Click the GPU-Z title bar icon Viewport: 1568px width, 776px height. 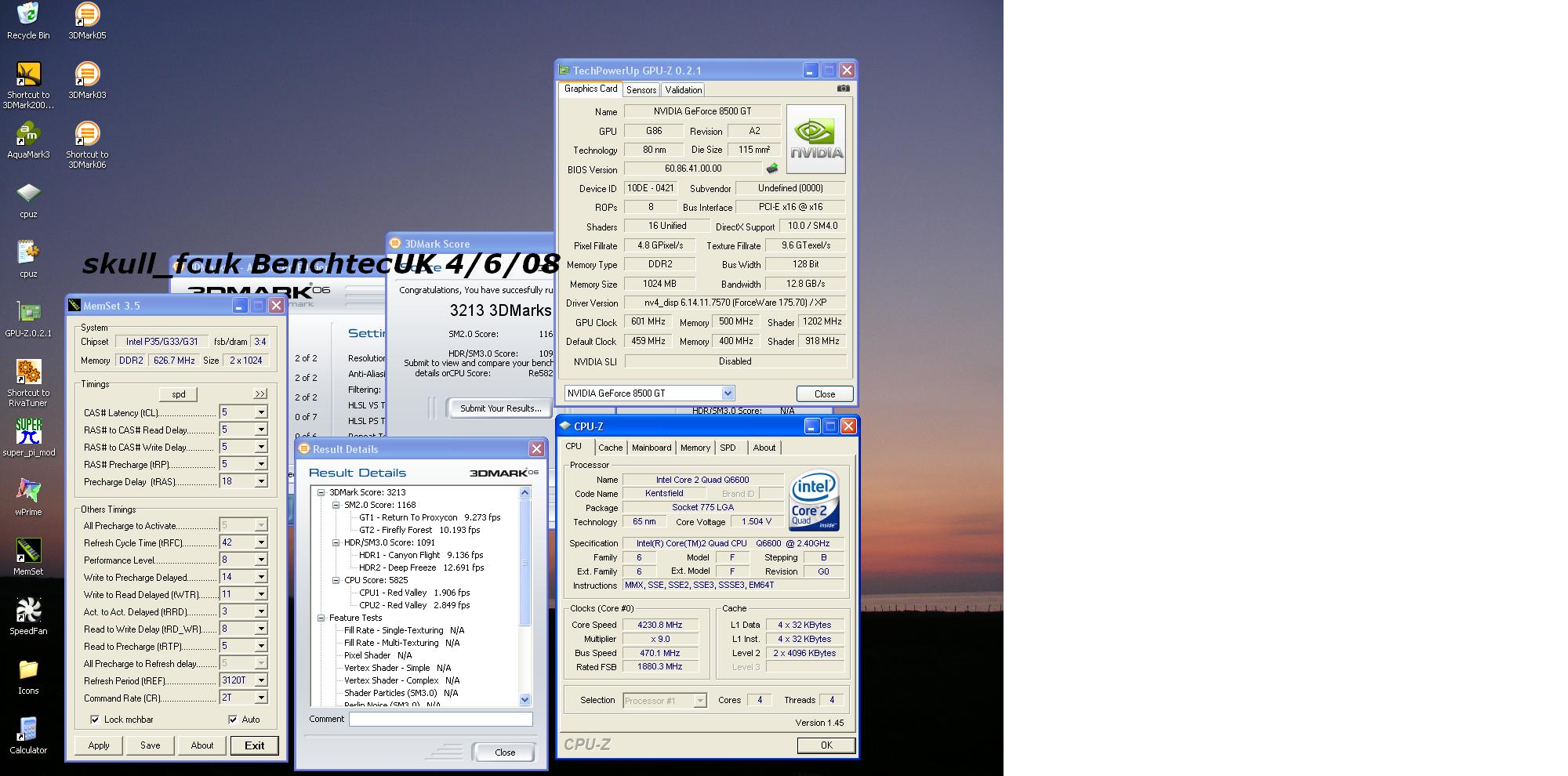click(564, 71)
